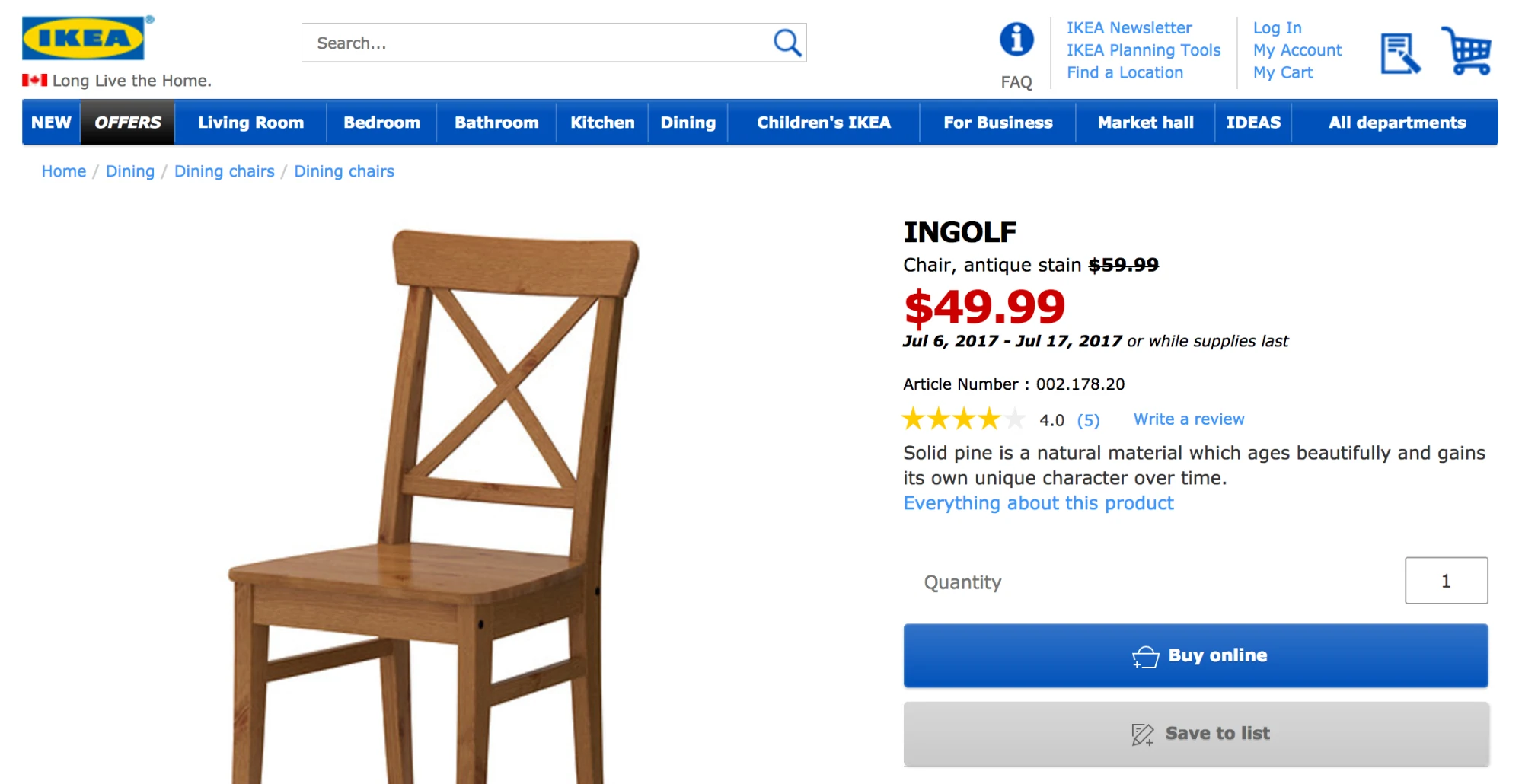Open Children's IKEA menu
The image size is (1522, 784).
coord(823,123)
